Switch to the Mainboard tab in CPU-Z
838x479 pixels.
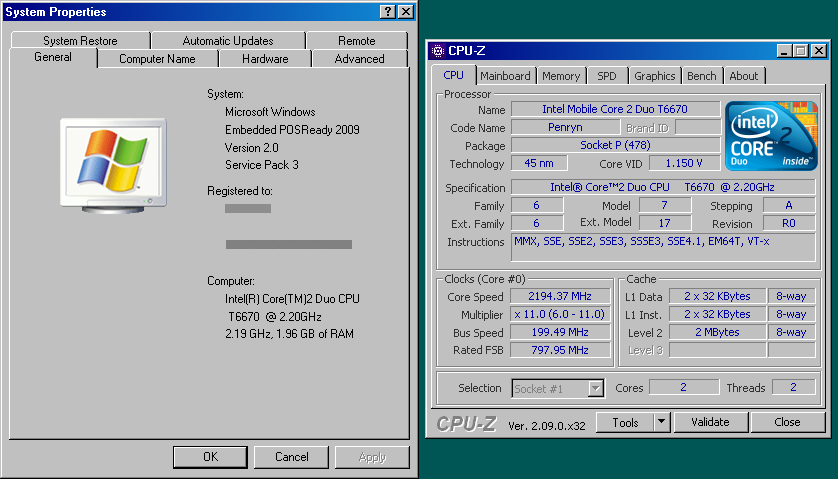pos(505,76)
